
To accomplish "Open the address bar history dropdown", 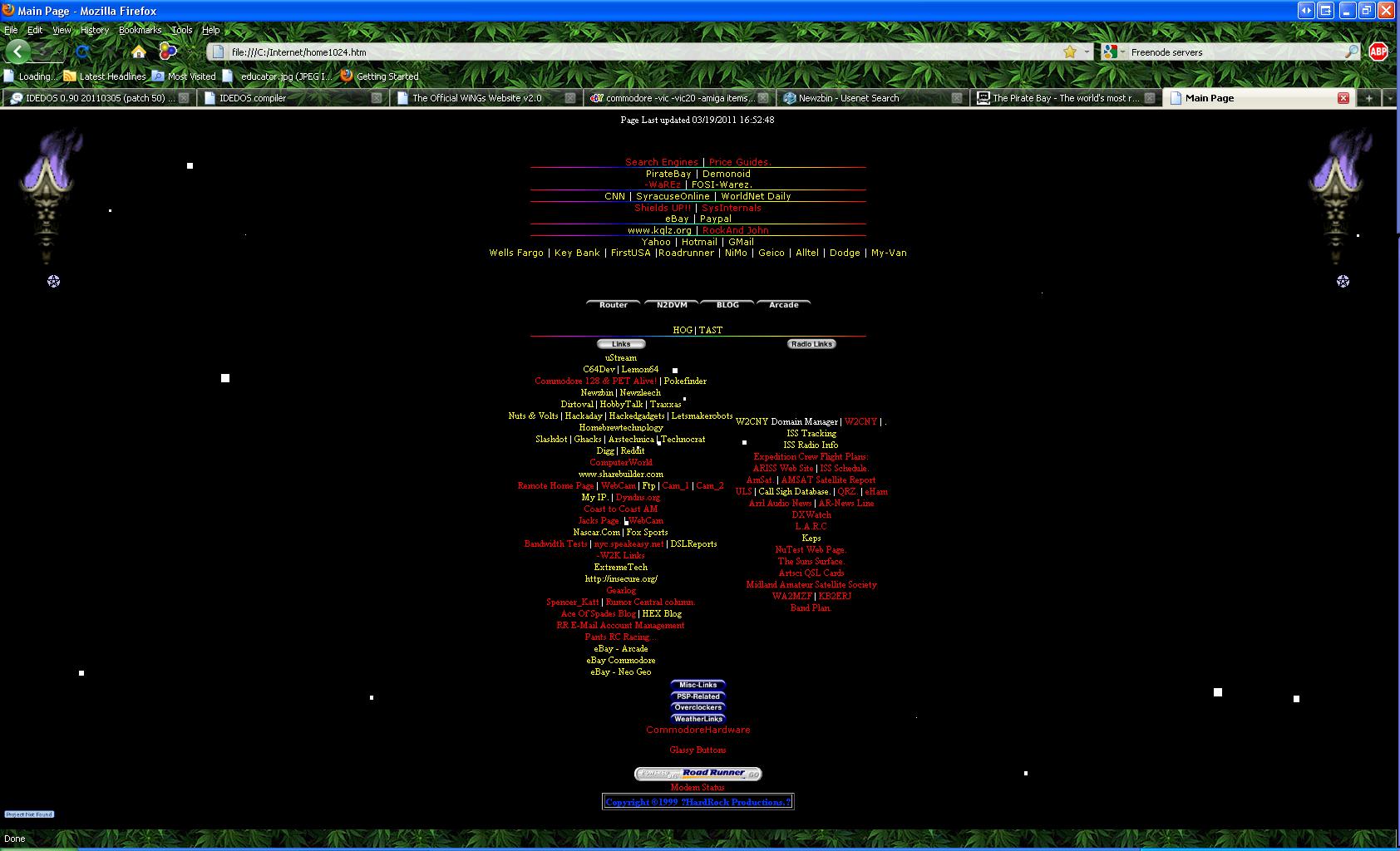I will pos(1087,52).
